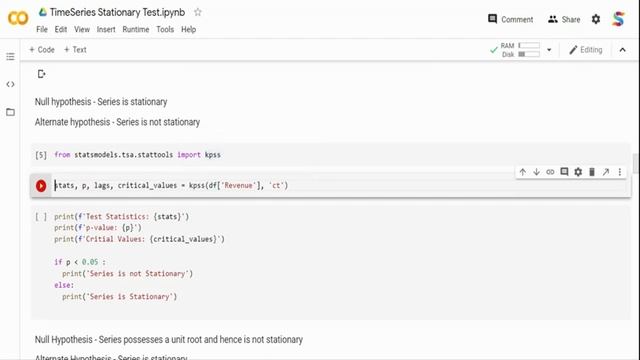Open the Tools menu

pos(165,29)
